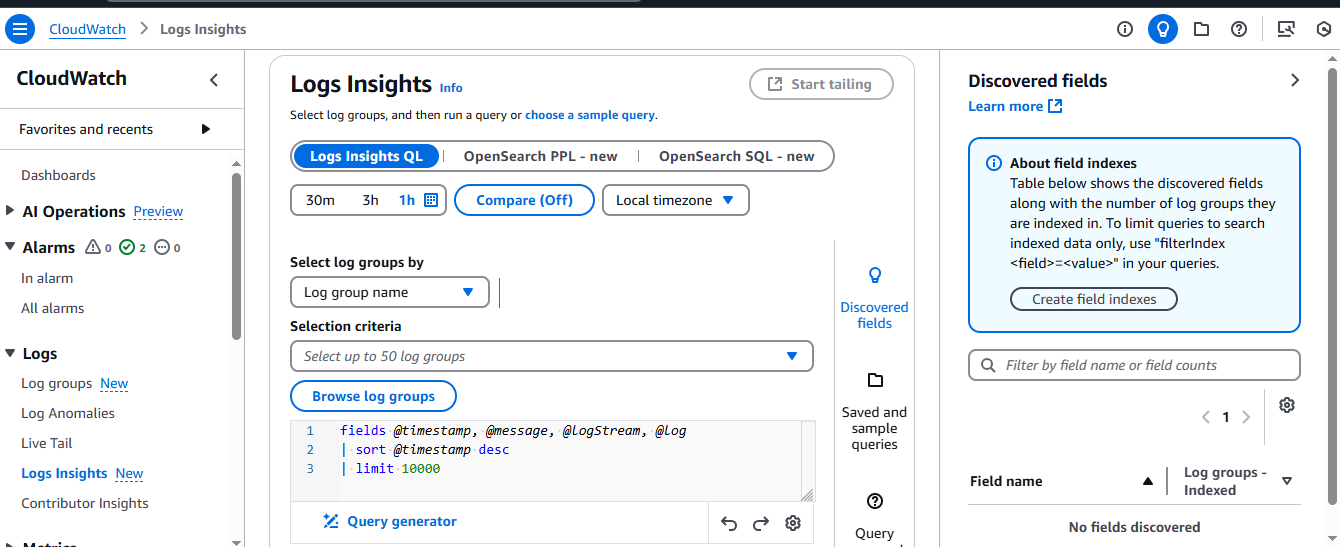Open the Log group name dropdown
Image resolution: width=1340 pixels, height=547 pixels.
coord(390,292)
